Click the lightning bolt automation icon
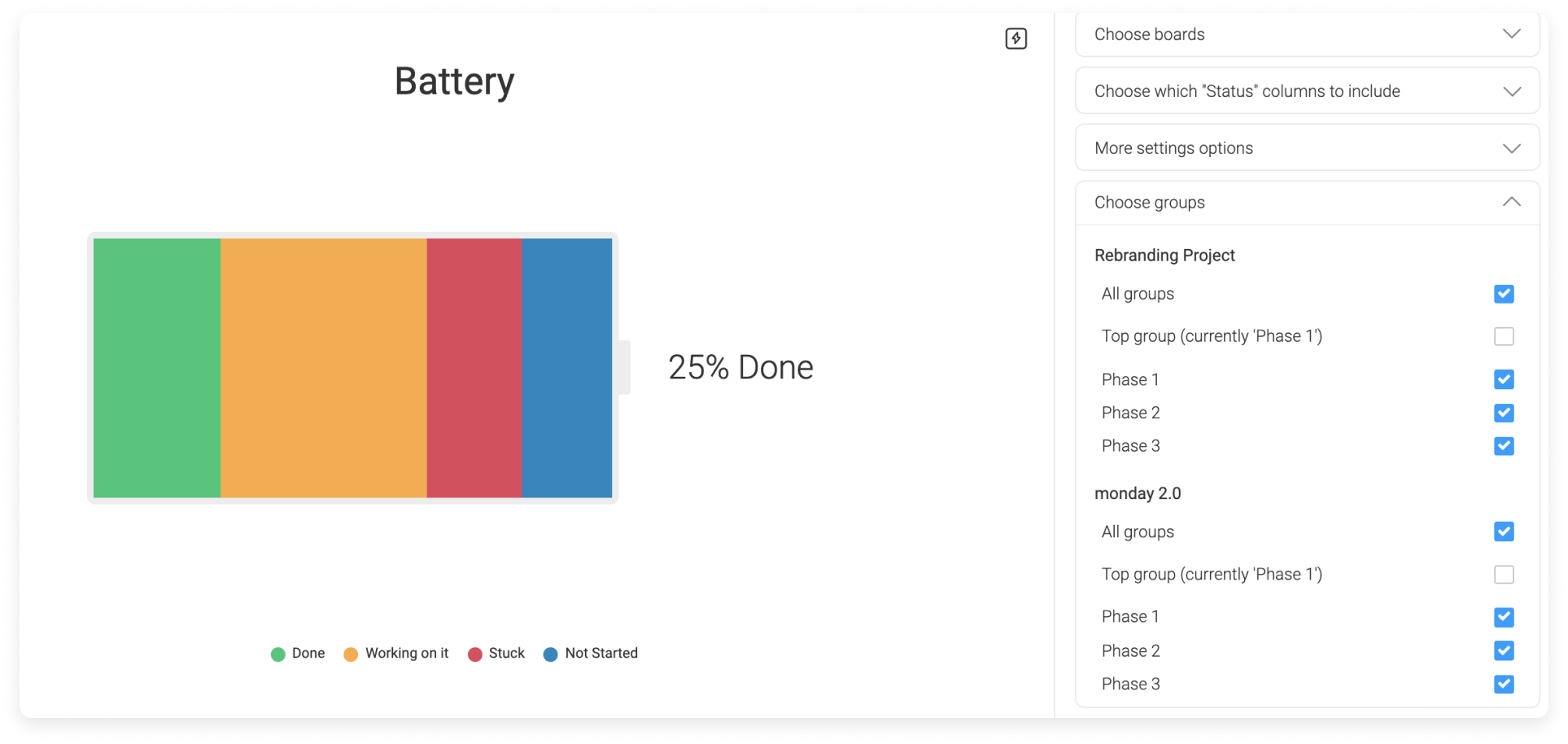The image size is (1568, 744). coord(1015,38)
